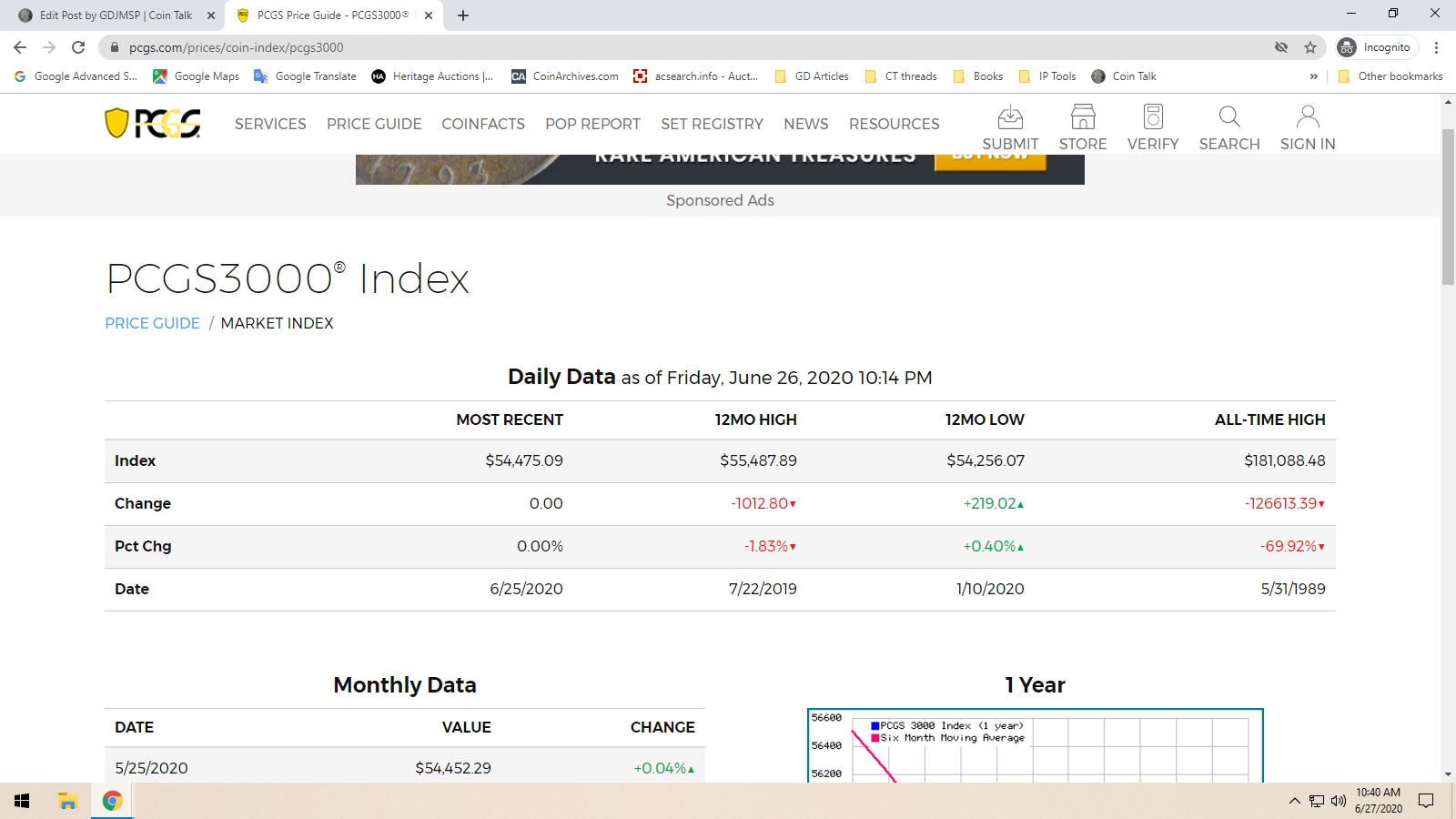
Task: Click the Most Recent index value $54,475.09
Action: 524,460
